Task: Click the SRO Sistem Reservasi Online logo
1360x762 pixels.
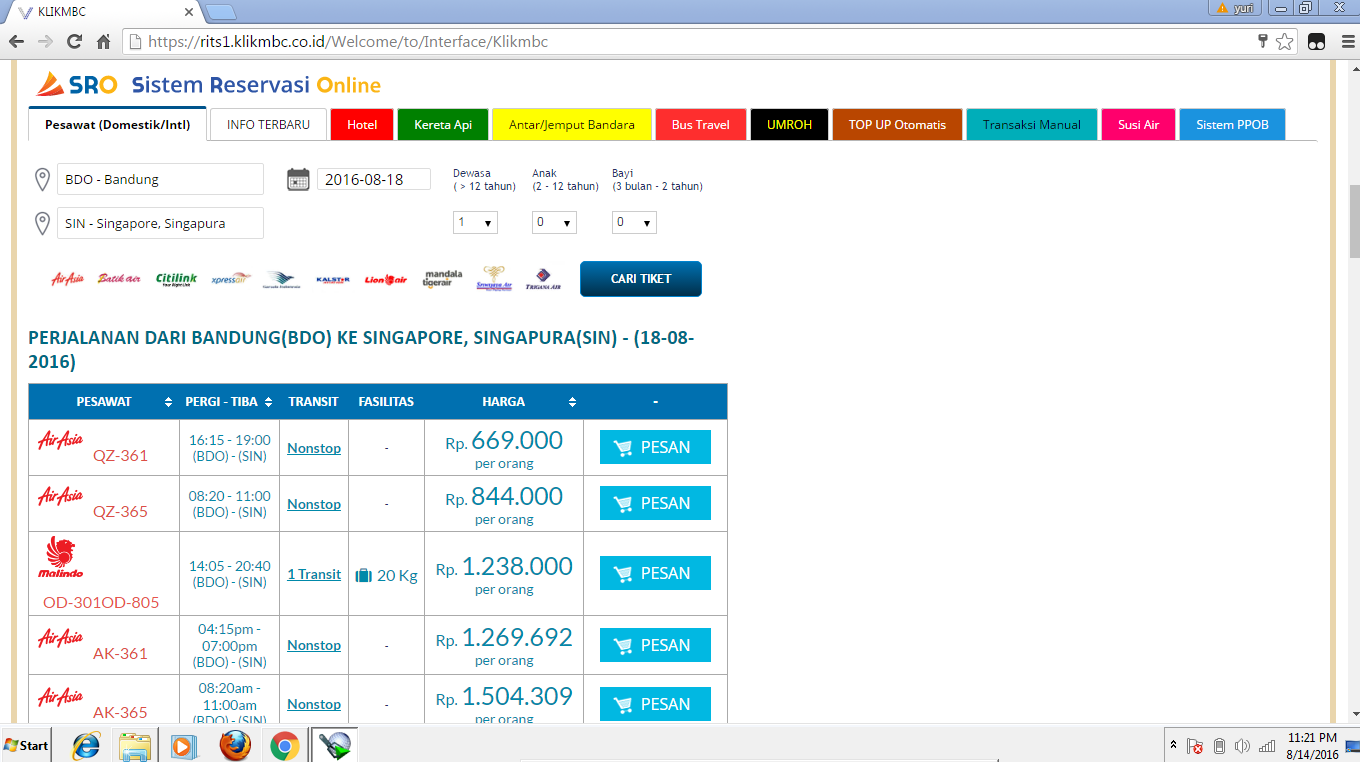Action: 209,84
